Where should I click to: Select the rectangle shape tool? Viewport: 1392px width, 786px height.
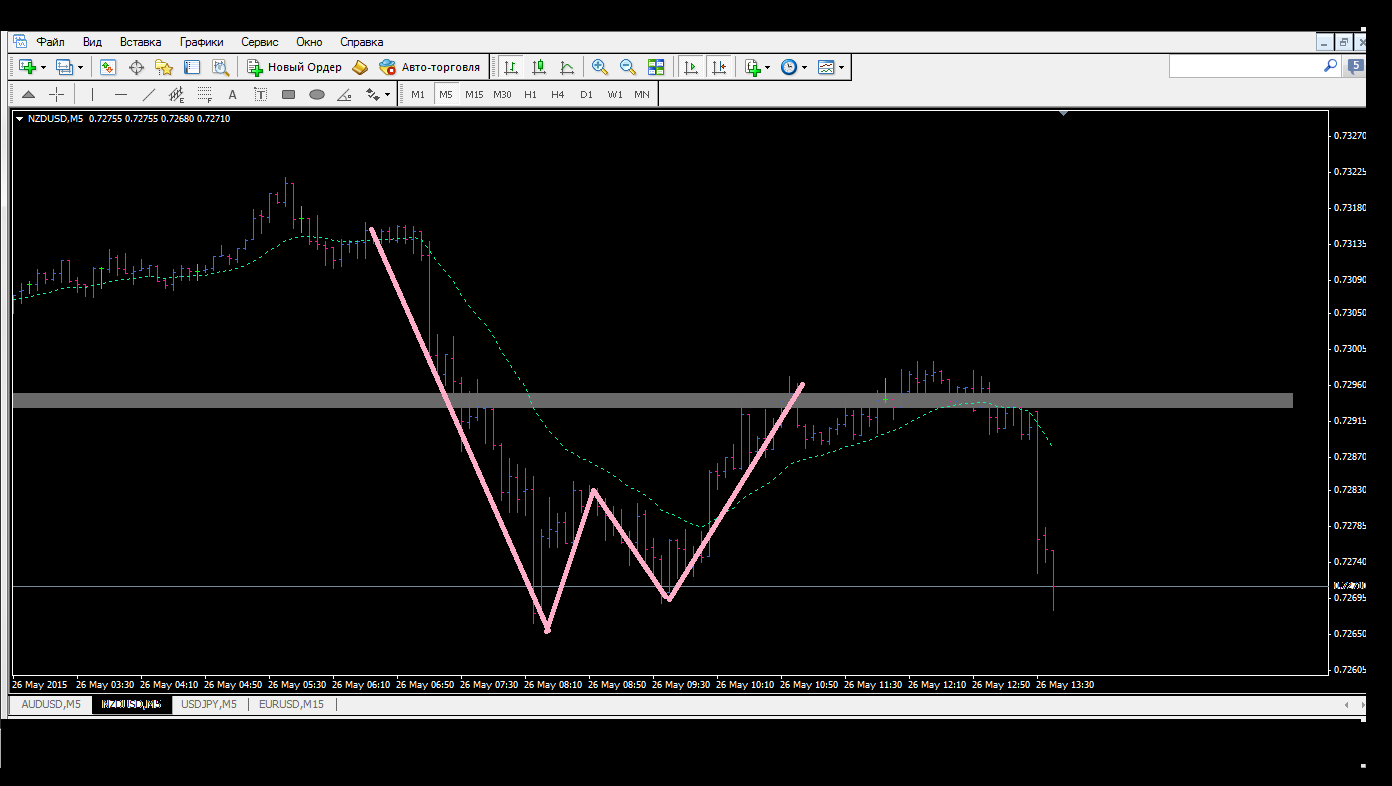coord(289,95)
